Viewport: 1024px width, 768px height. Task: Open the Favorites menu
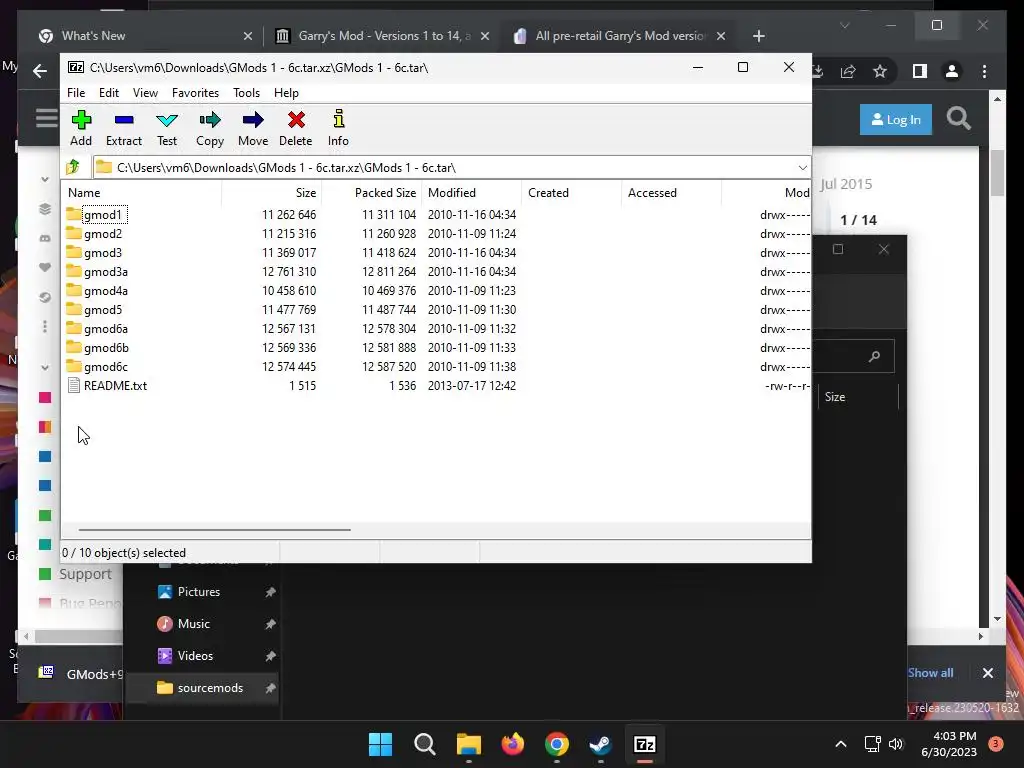point(195,93)
